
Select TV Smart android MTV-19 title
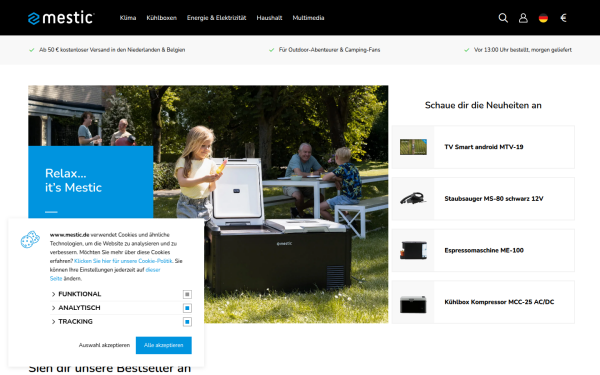(484, 147)
